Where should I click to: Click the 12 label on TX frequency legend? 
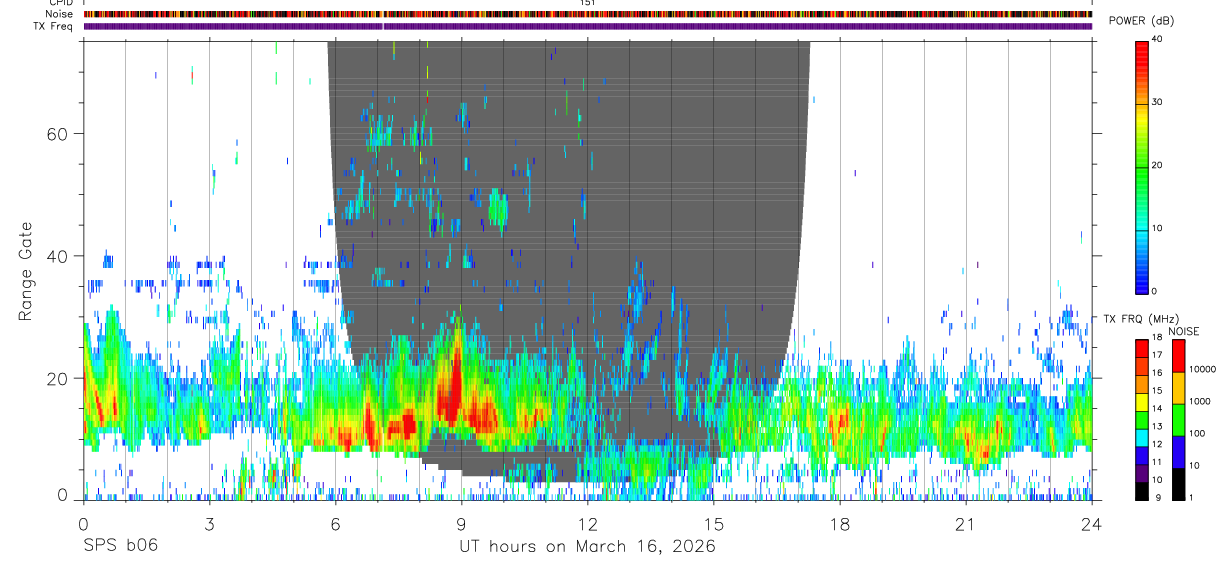click(x=1156, y=444)
